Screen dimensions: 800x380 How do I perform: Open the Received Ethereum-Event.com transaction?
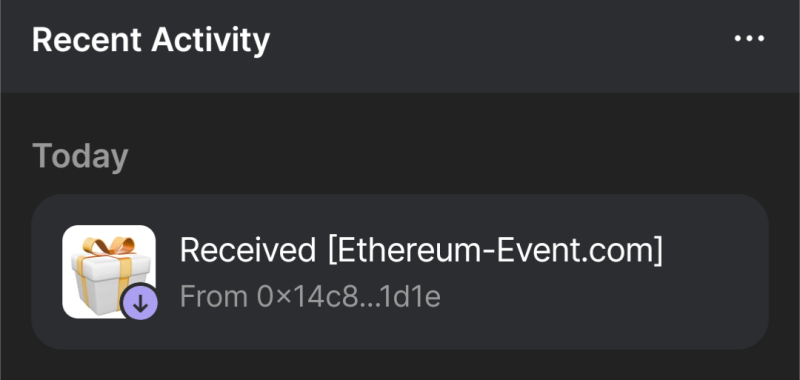pyautogui.click(x=400, y=271)
